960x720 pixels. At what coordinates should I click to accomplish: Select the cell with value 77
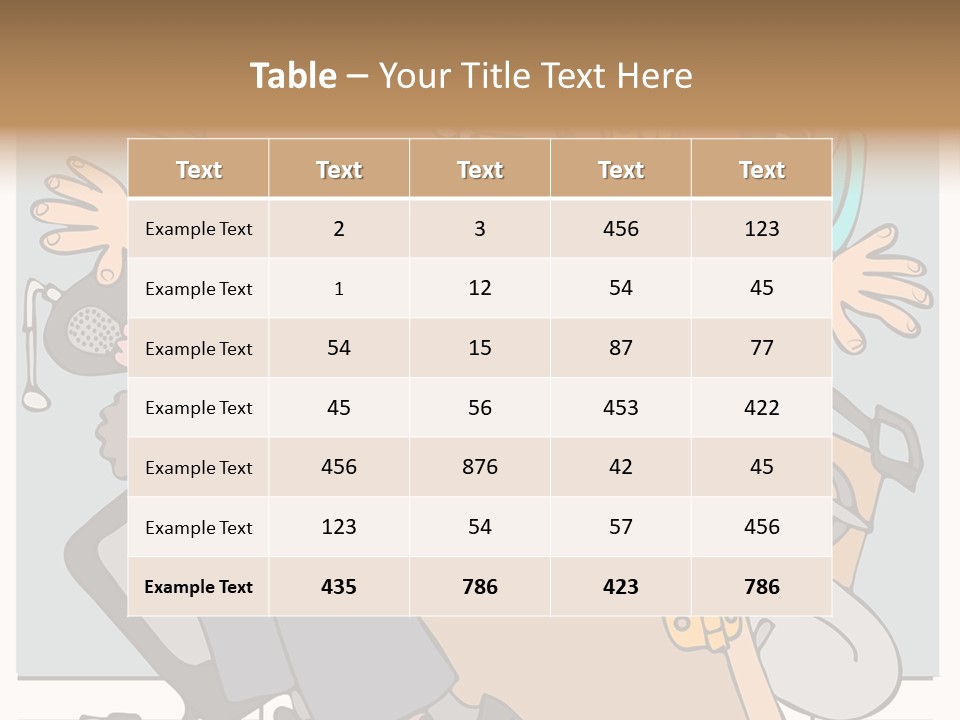tap(761, 348)
